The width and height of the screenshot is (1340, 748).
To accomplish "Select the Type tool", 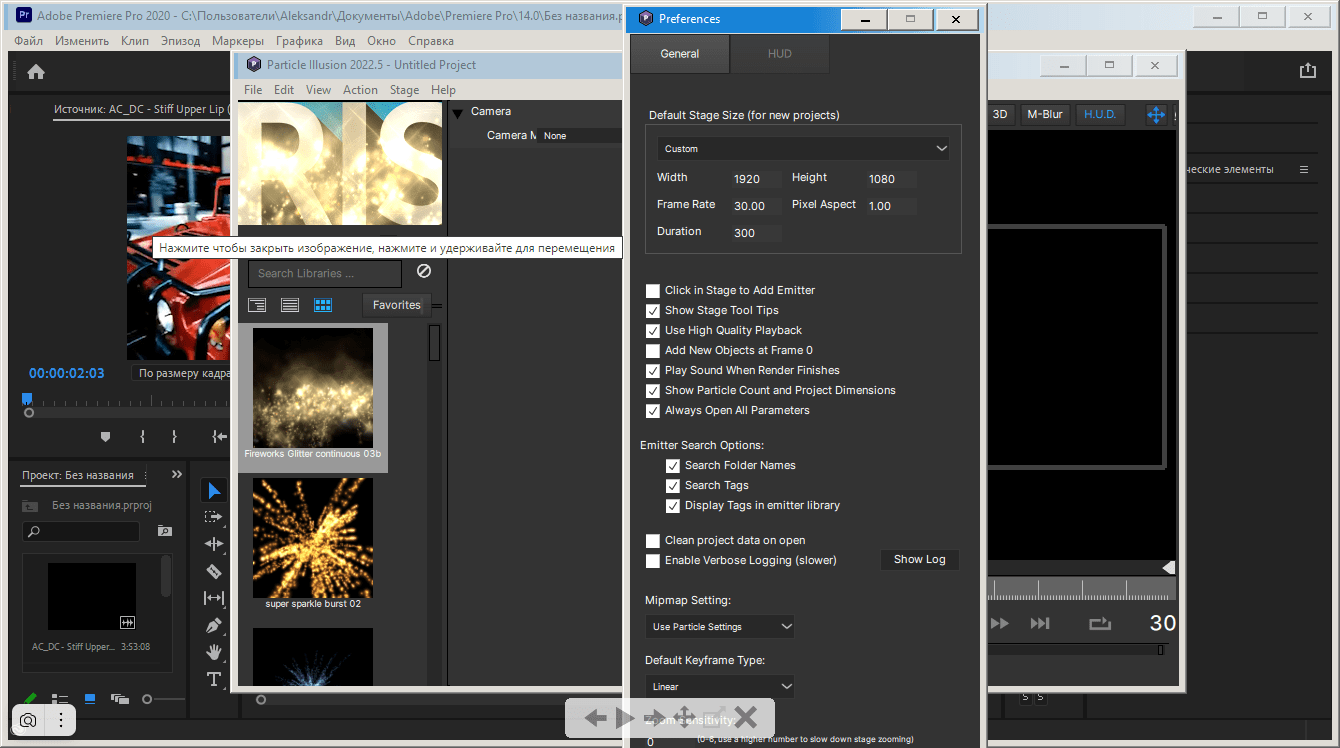I will [x=214, y=679].
